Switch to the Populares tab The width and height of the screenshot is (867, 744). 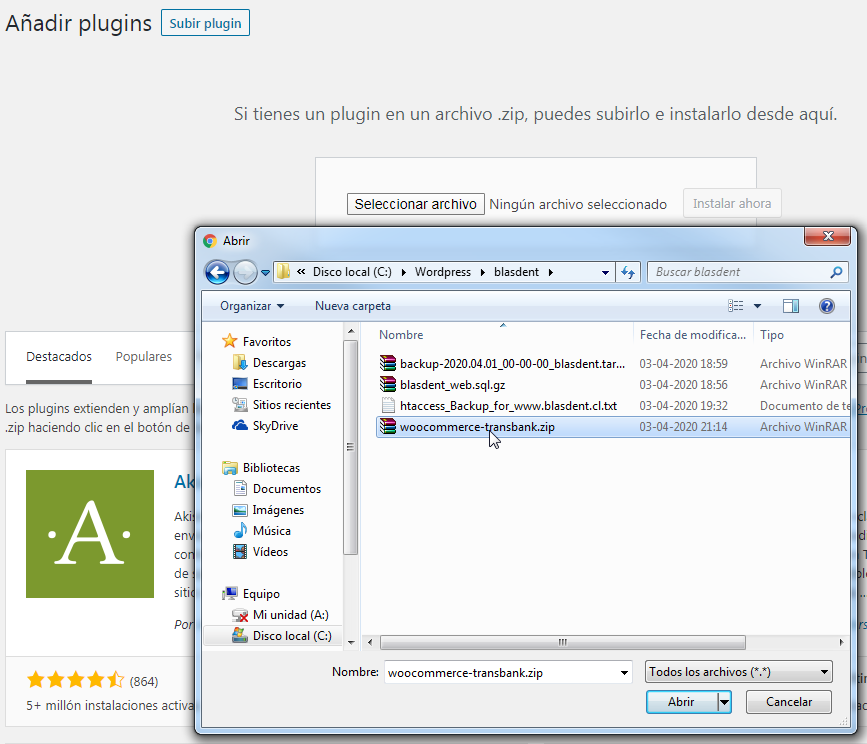coord(143,357)
